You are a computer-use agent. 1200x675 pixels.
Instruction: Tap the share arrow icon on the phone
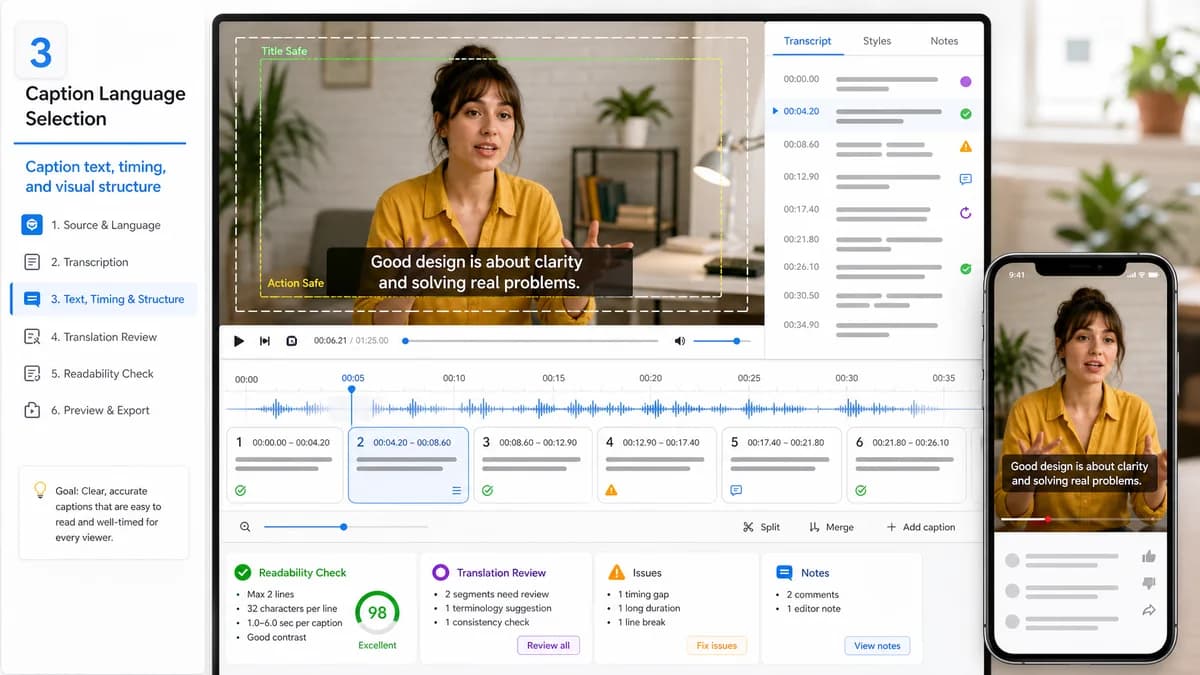(1149, 610)
